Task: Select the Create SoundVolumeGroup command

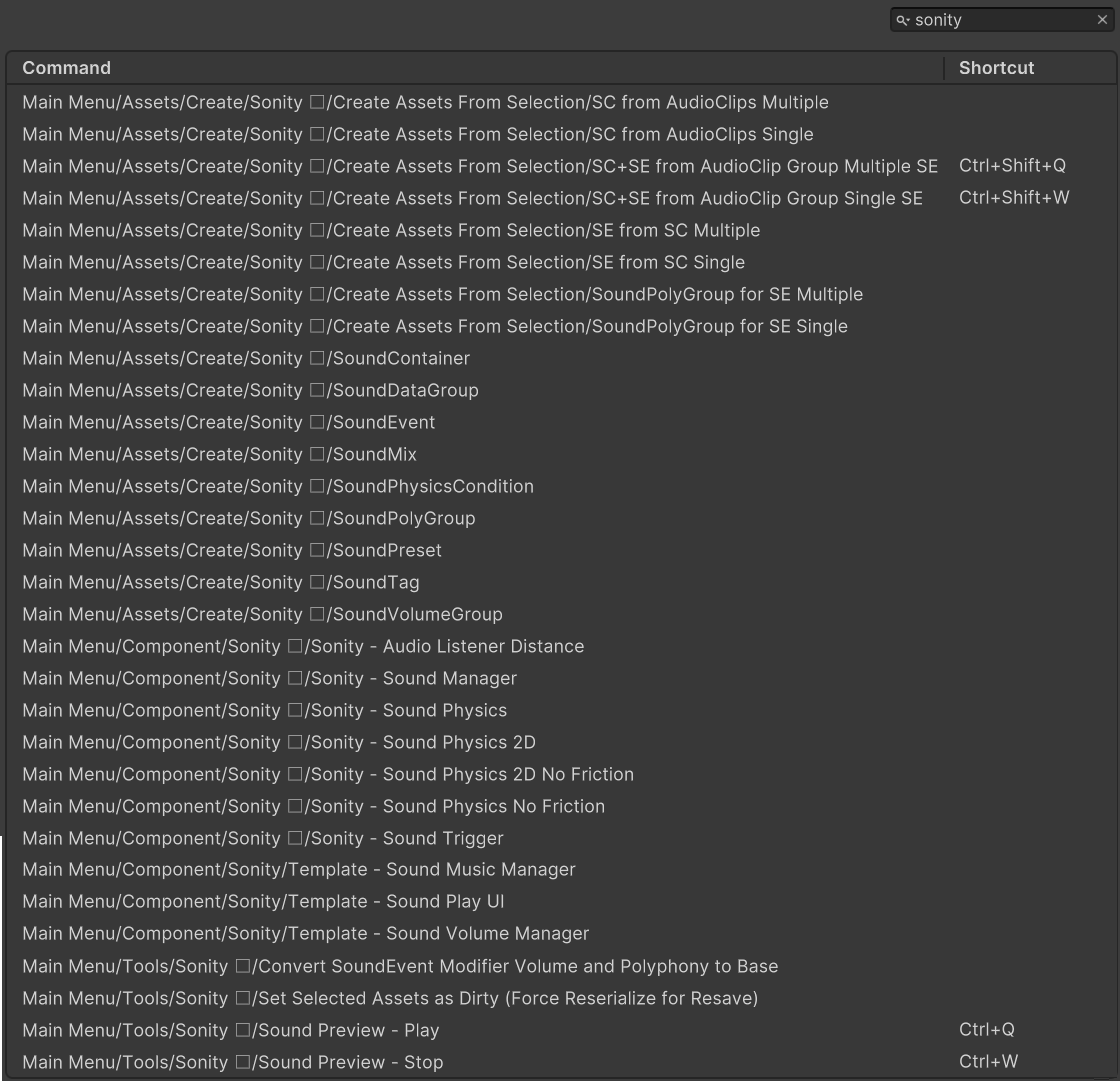Action: pyautogui.click(x=560, y=614)
